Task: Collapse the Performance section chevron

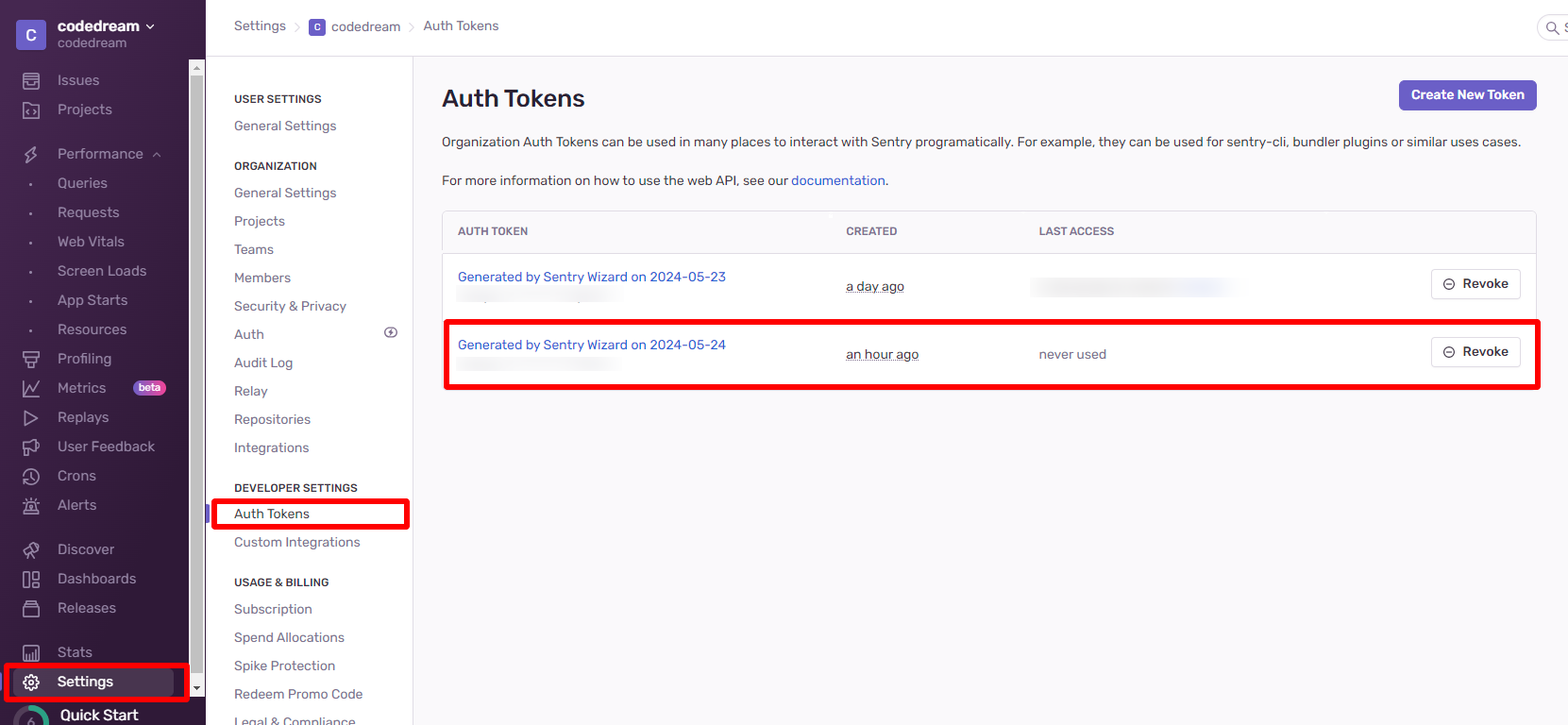Action: (157, 155)
